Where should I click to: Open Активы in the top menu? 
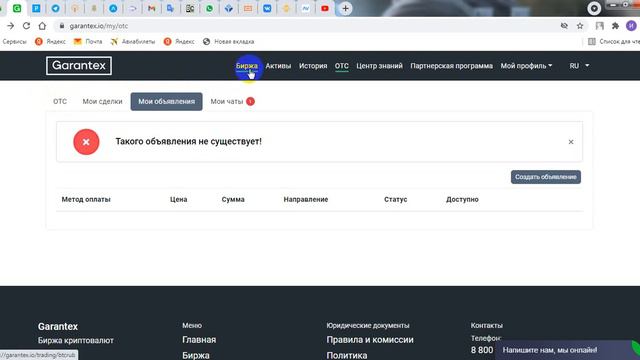pos(278,66)
